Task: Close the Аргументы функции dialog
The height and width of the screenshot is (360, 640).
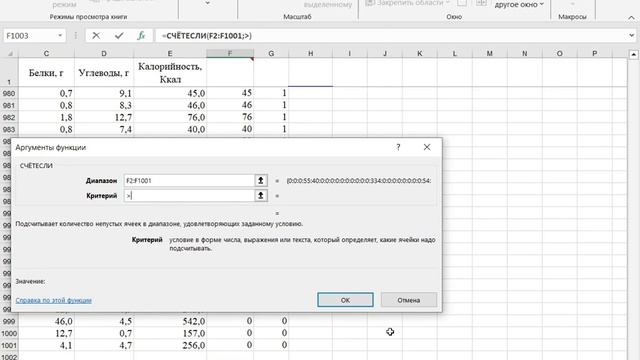Action: coord(427,147)
